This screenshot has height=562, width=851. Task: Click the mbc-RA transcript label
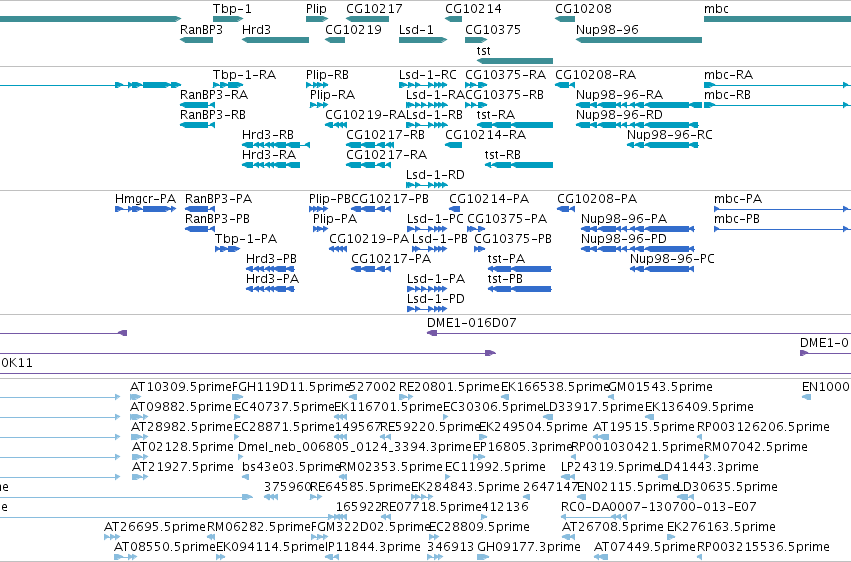point(728,74)
